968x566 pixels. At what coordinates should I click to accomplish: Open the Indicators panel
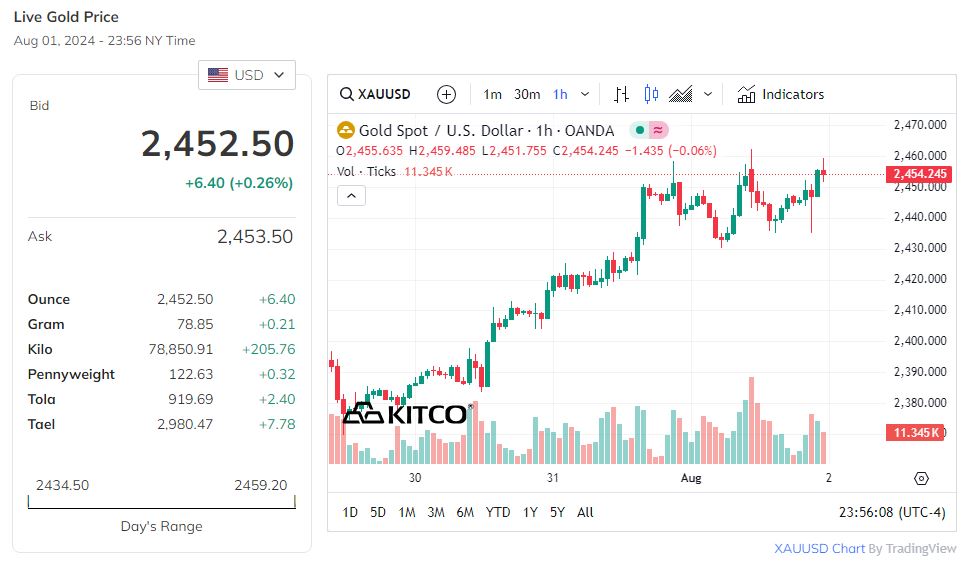point(781,95)
